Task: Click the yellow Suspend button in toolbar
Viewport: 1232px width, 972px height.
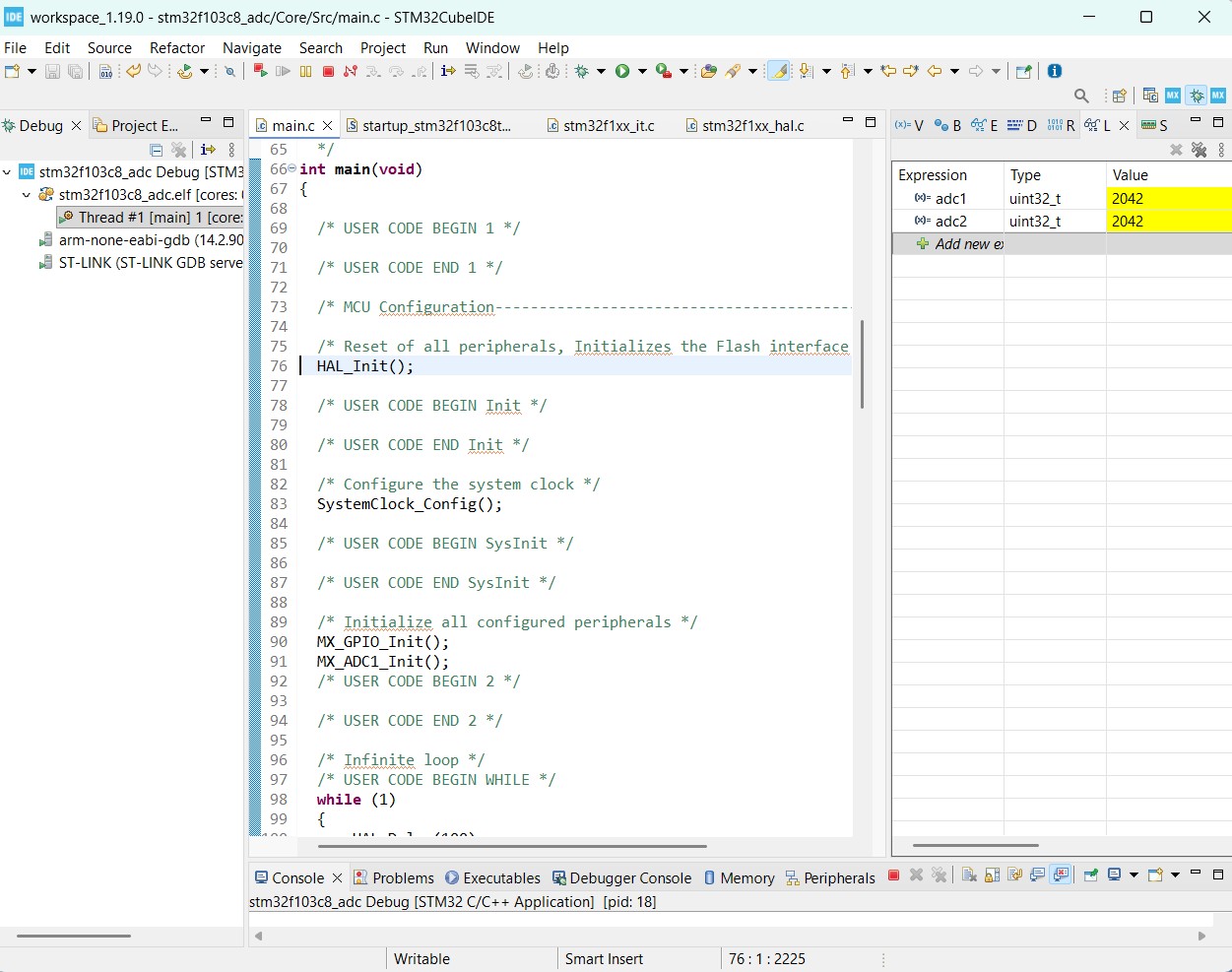Action: (x=306, y=71)
